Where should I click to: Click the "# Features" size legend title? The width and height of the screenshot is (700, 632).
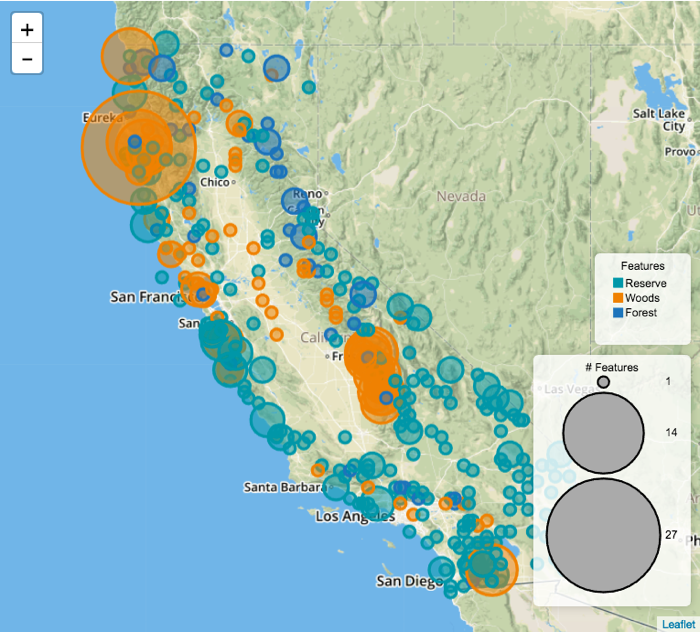(611, 367)
